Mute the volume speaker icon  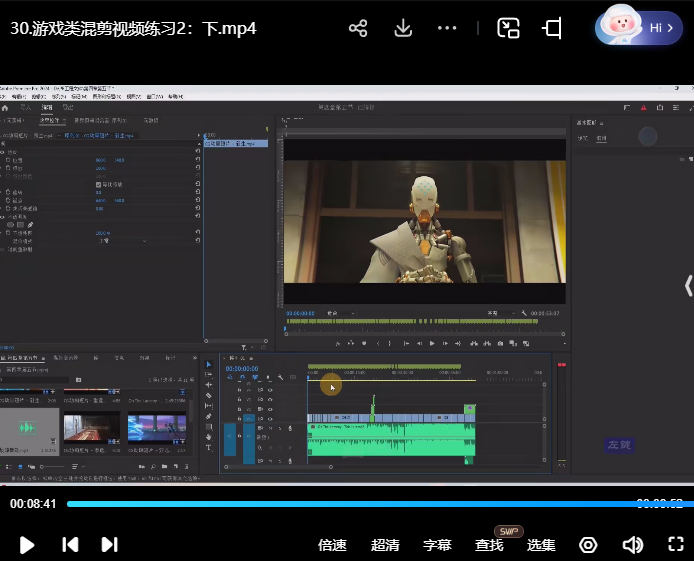[x=632, y=545]
